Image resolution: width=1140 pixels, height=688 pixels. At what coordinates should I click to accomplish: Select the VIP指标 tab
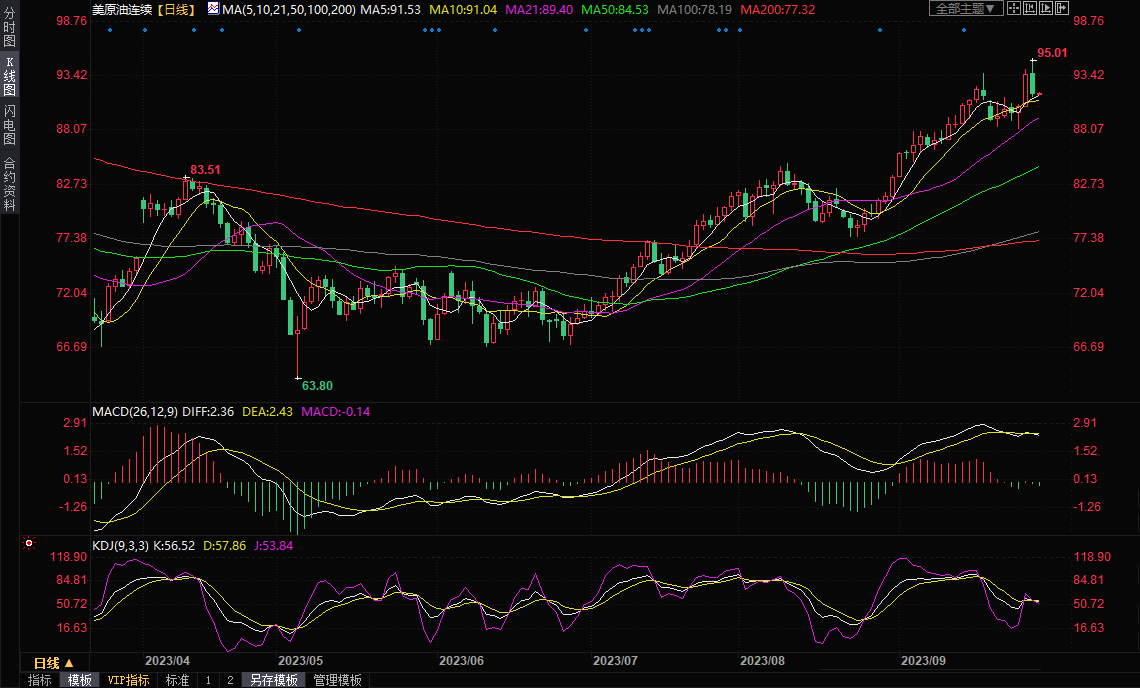[129, 680]
